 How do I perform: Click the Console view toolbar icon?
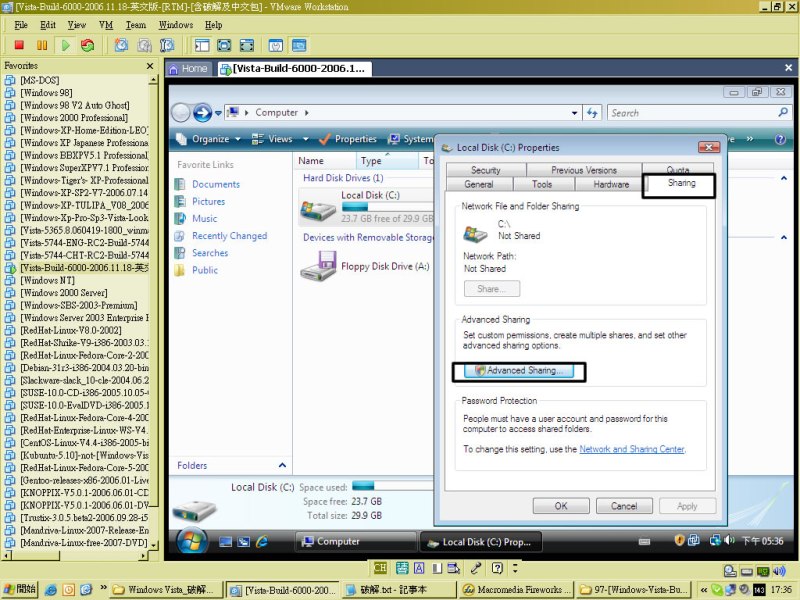(x=299, y=45)
